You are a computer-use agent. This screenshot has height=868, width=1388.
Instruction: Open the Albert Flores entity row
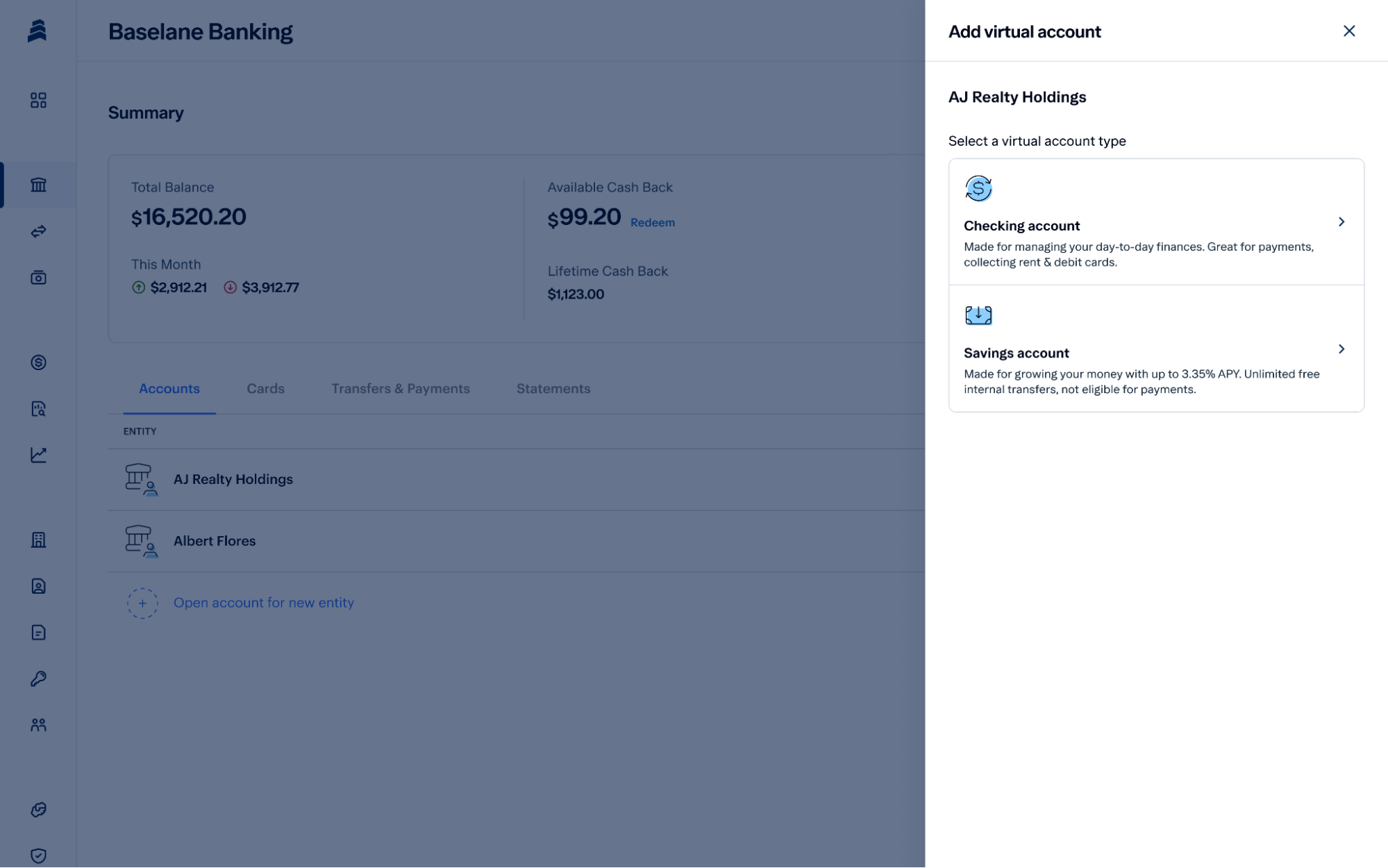516,542
